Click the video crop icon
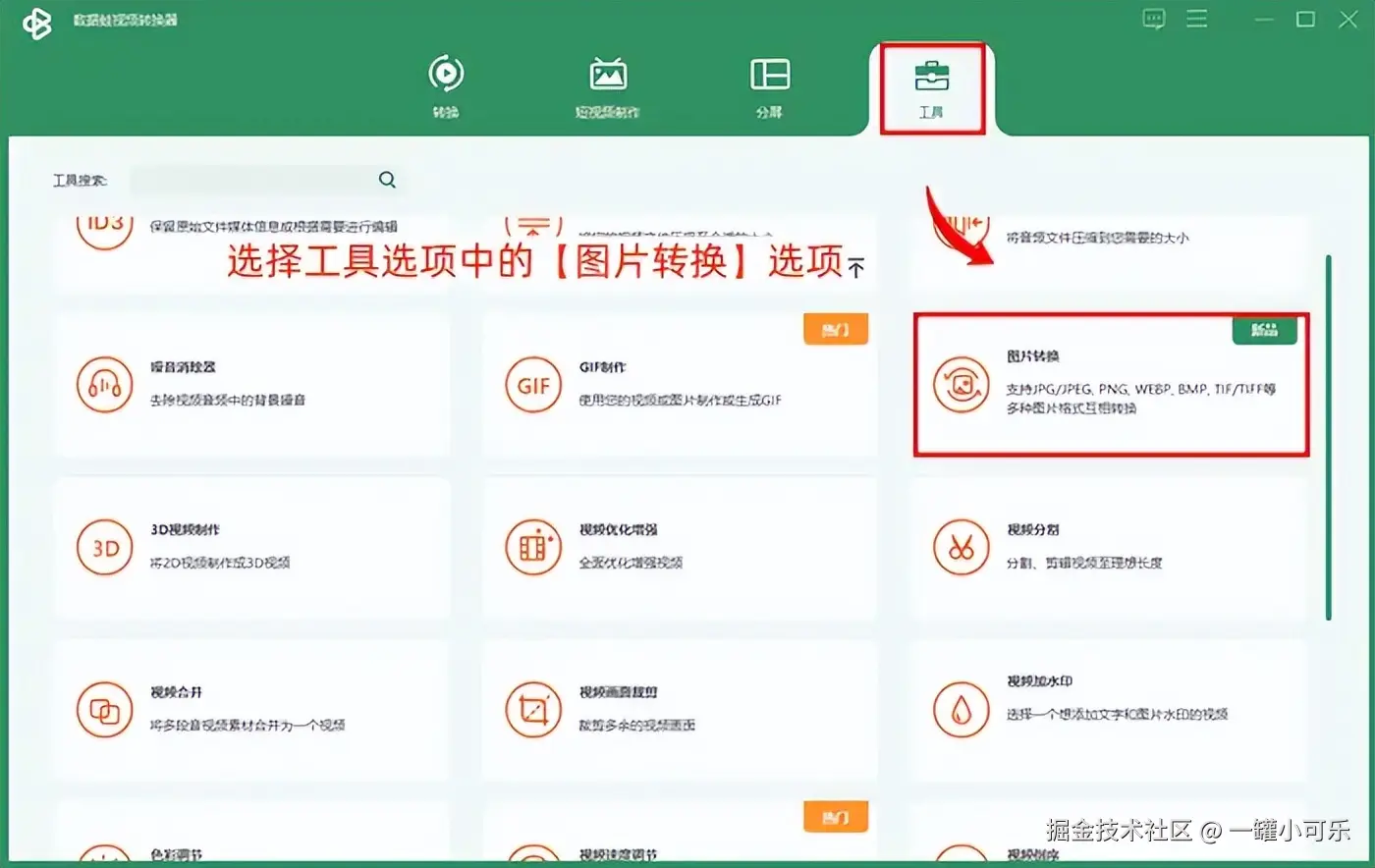 pyautogui.click(x=533, y=709)
